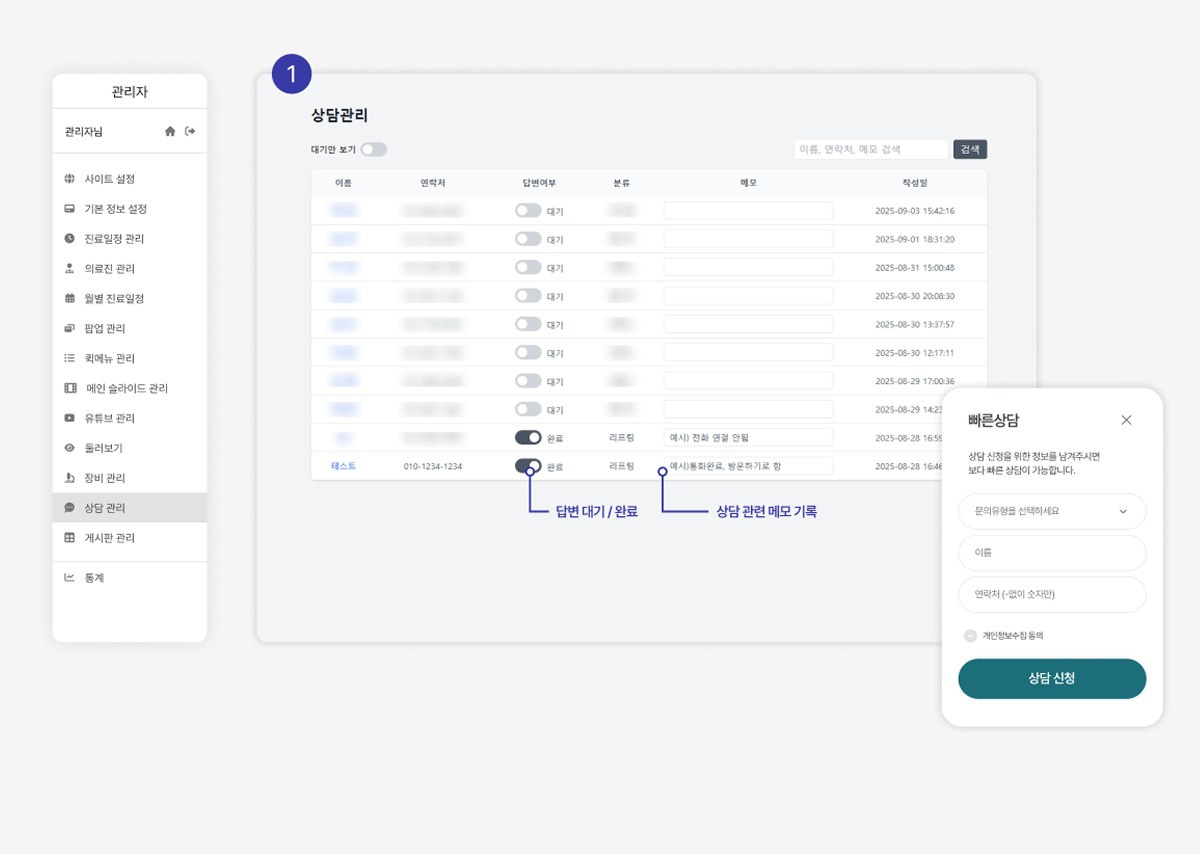Click the 연락처 input in 빠른상담
This screenshot has width=1200, height=854.
tap(1052, 594)
